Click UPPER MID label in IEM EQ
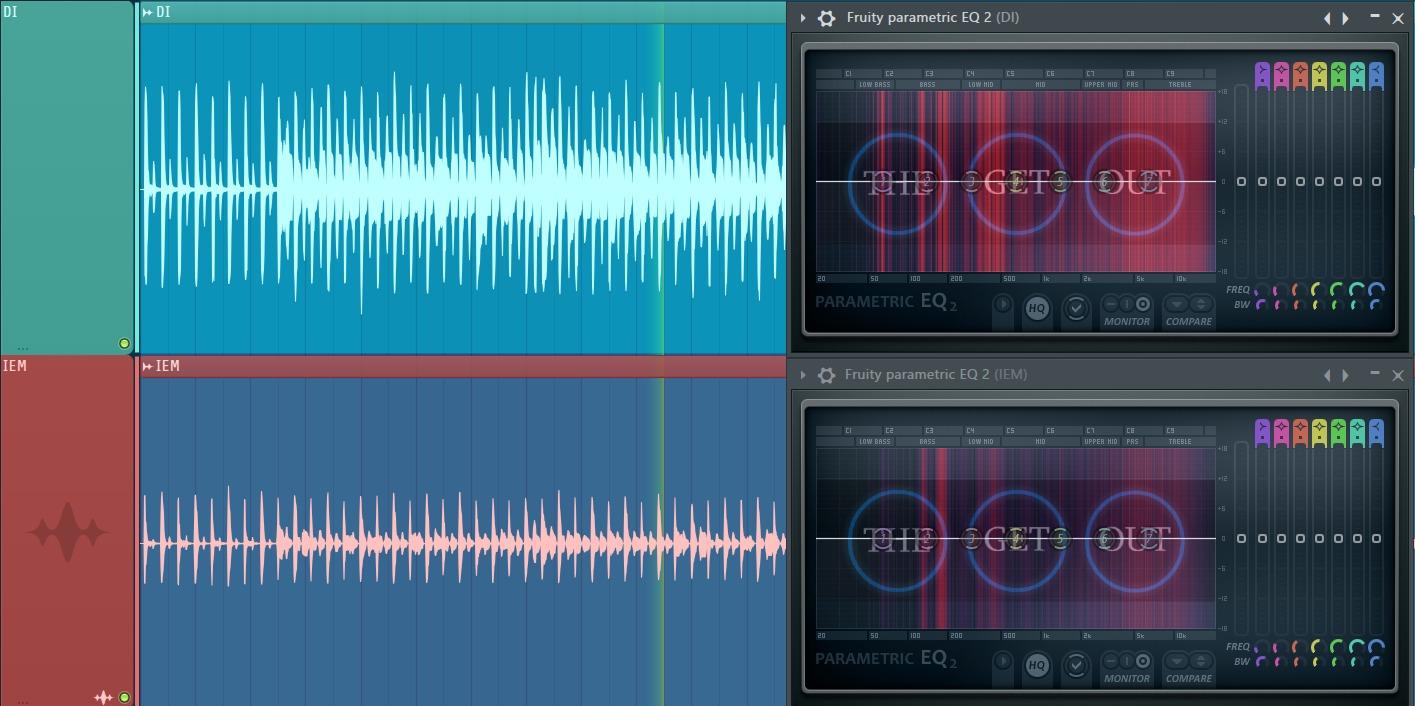The height and width of the screenshot is (706, 1415). 1100,442
